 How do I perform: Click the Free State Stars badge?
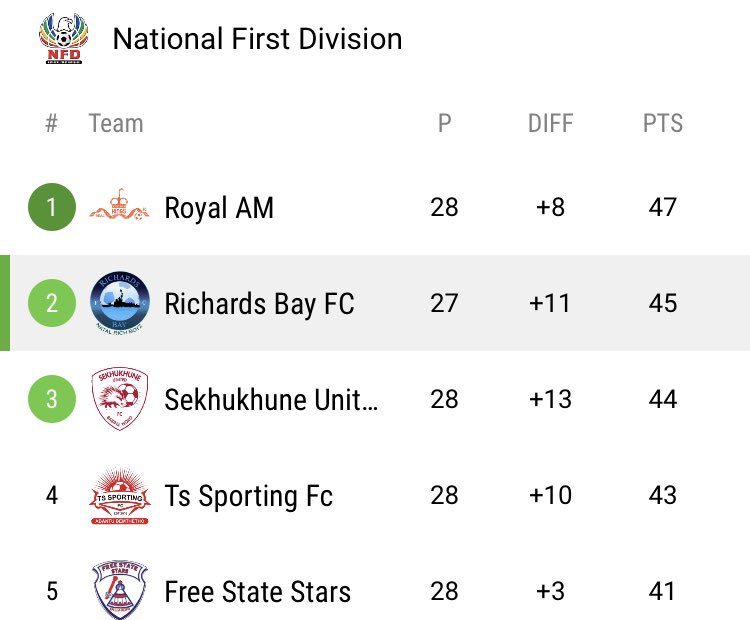click(x=119, y=590)
